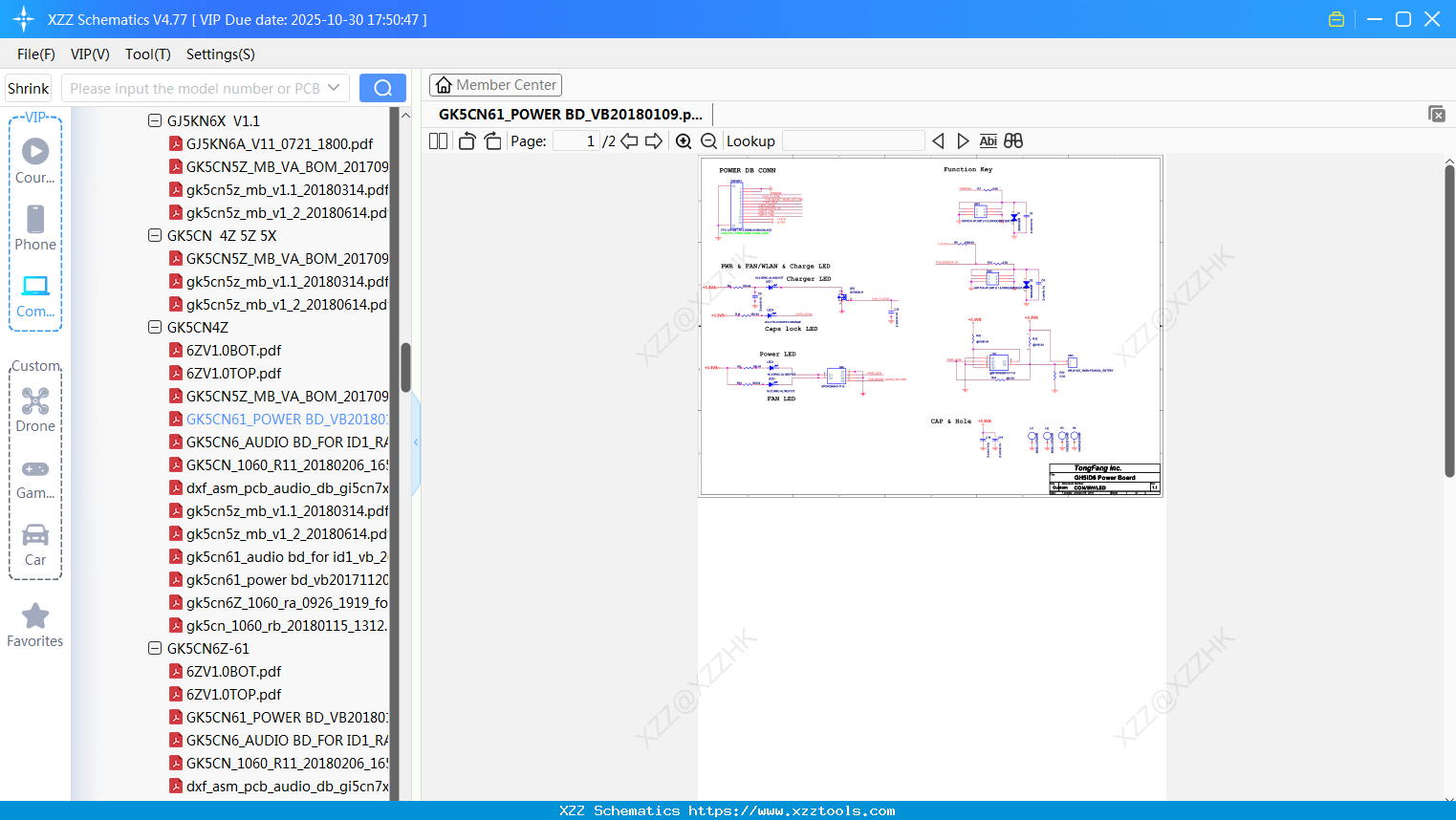1456x820 pixels.
Task: Find the previous lookup match
Action: click(938, 141)
